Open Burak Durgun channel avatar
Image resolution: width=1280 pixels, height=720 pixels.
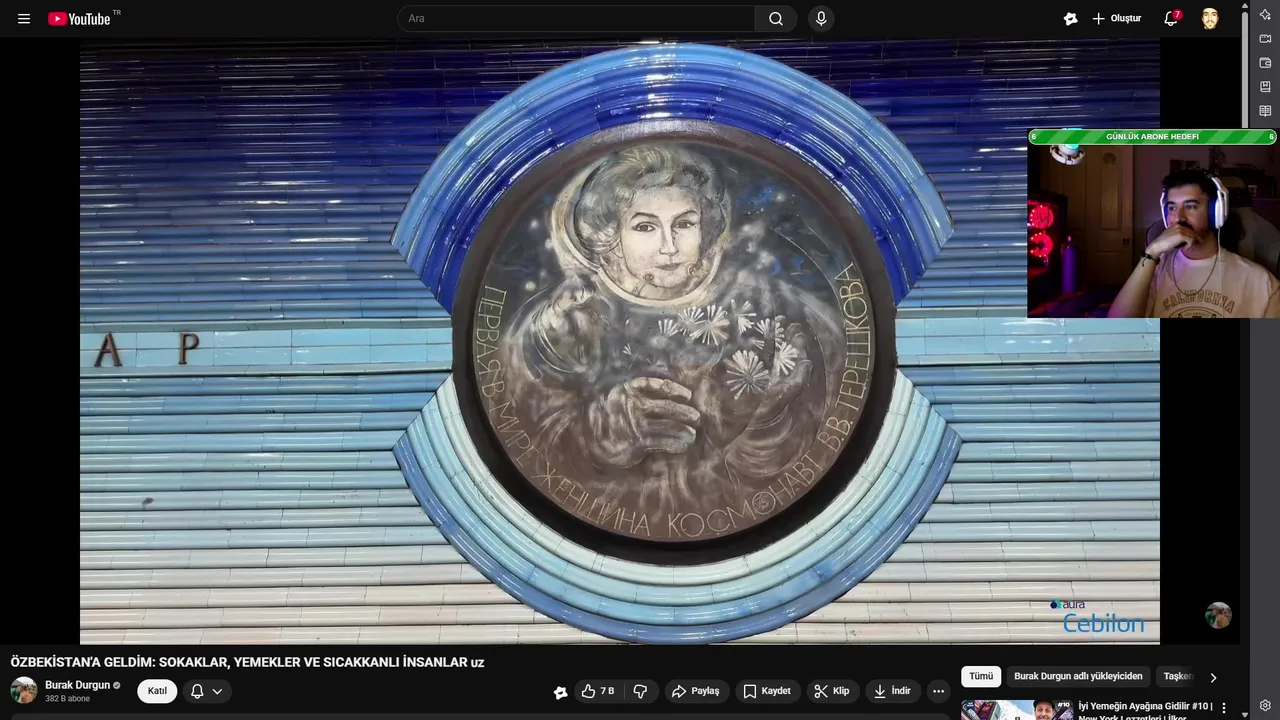tap(24, 690)
